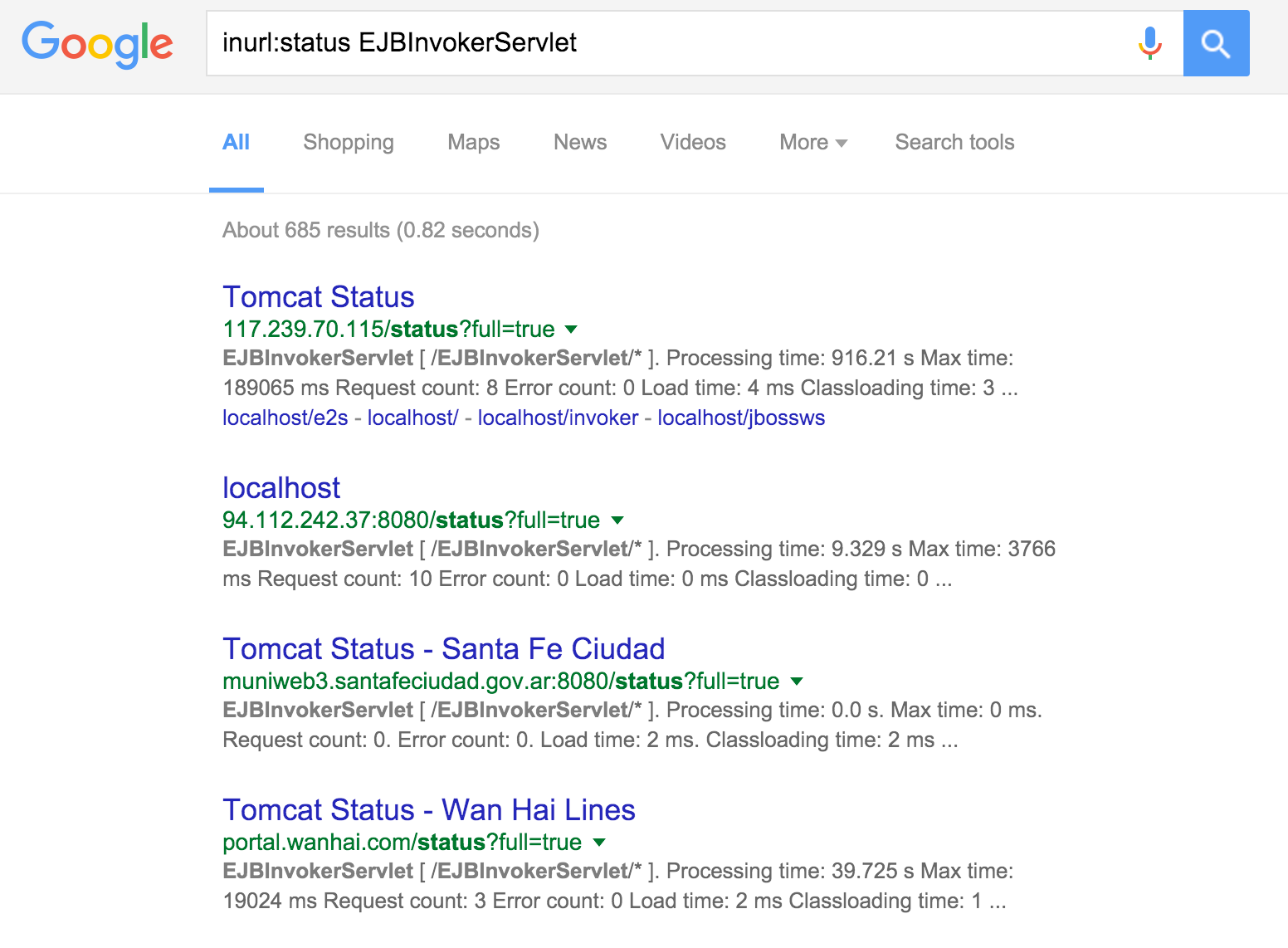Image resolution: width=1288 pixels, height=948 pixels.
Task: Open the dropdown arrow next to 94.112.242.37:8080
Action: click(x=617, y=520)
